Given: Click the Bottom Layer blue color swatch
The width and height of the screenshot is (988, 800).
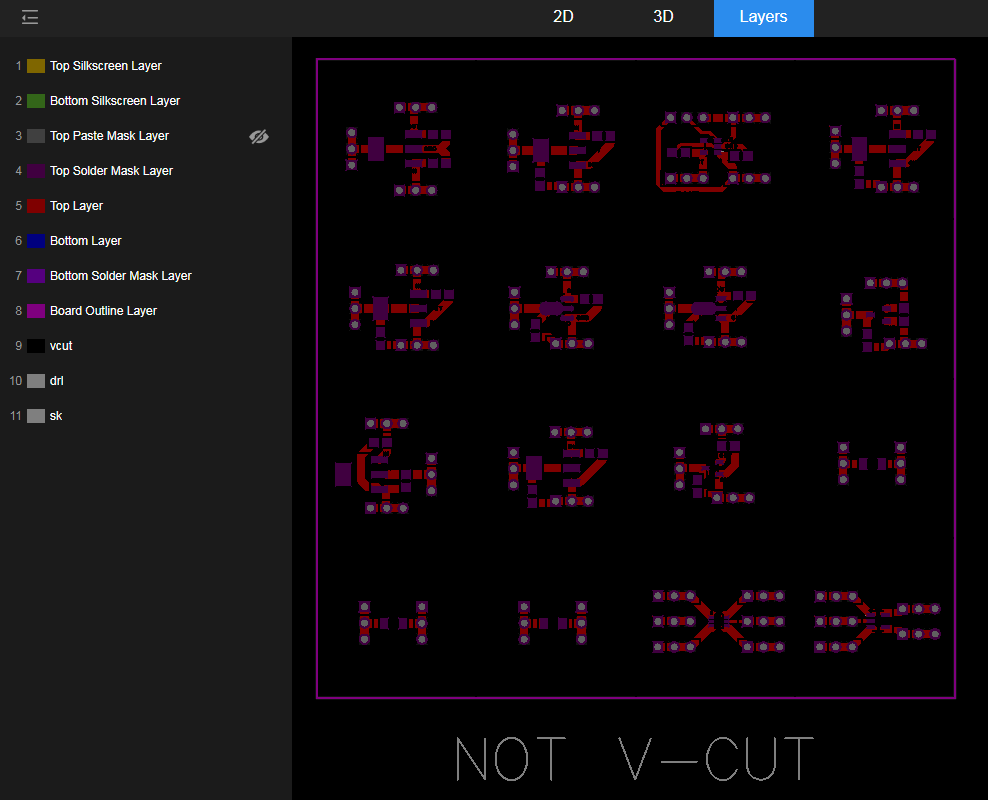Looking at the screenshot, I should pyautogui.click(x=36, y=241).
